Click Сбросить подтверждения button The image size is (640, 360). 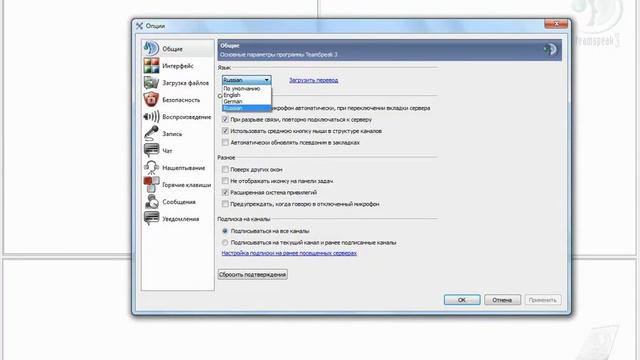pos(253,274)
